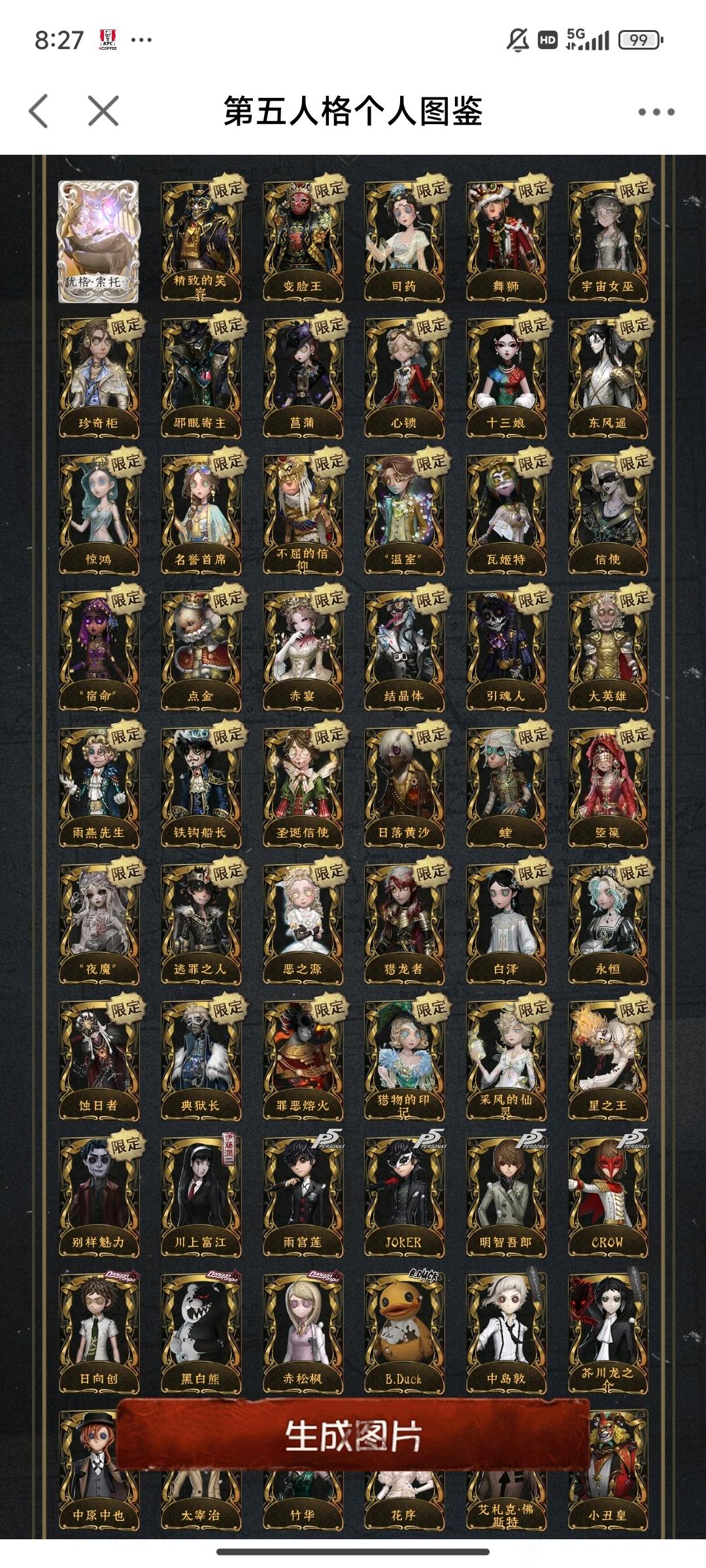Tap the 黑白熊 Danganronpa card
This screenshot has width=706, height=1568.
(x=200, y=1334)
